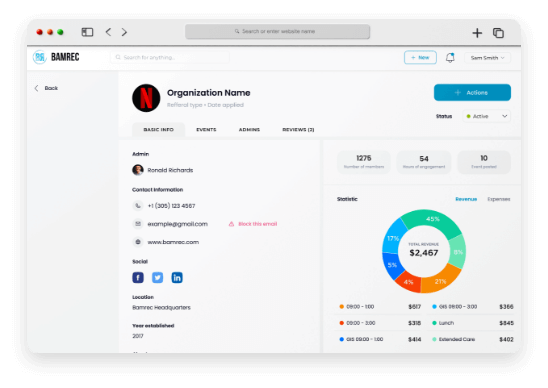548x388 pixels.
Task: Switch to the Basic Info tab
Action: (158, 130)
